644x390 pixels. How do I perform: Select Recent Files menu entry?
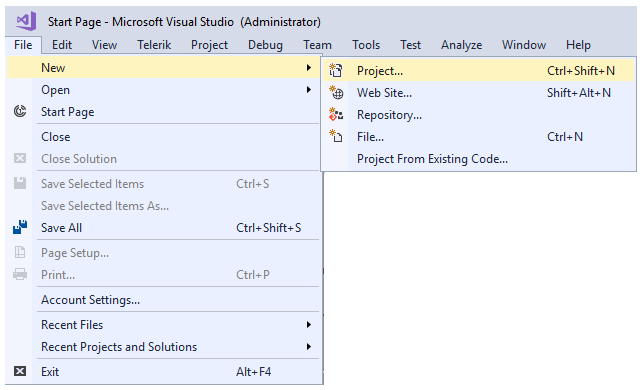tap(163, 325)
